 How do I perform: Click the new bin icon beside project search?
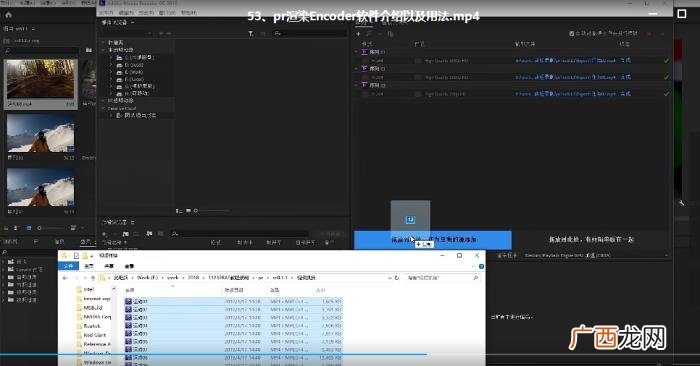pos(89,50)
